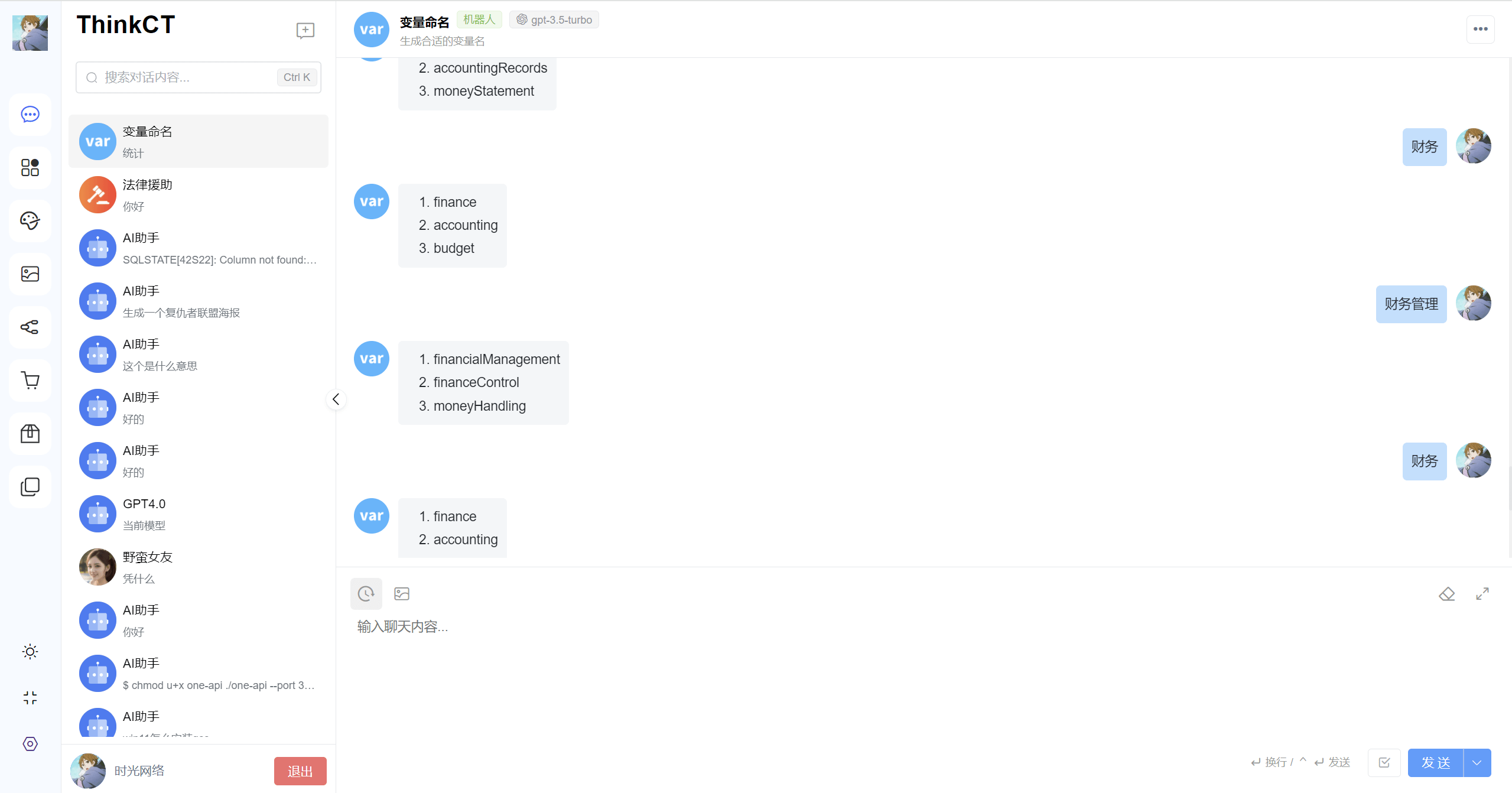Click the image attachment icon in input bar
The height and width of the screenshot is (793, 1512).
click(x=401, y=594)
